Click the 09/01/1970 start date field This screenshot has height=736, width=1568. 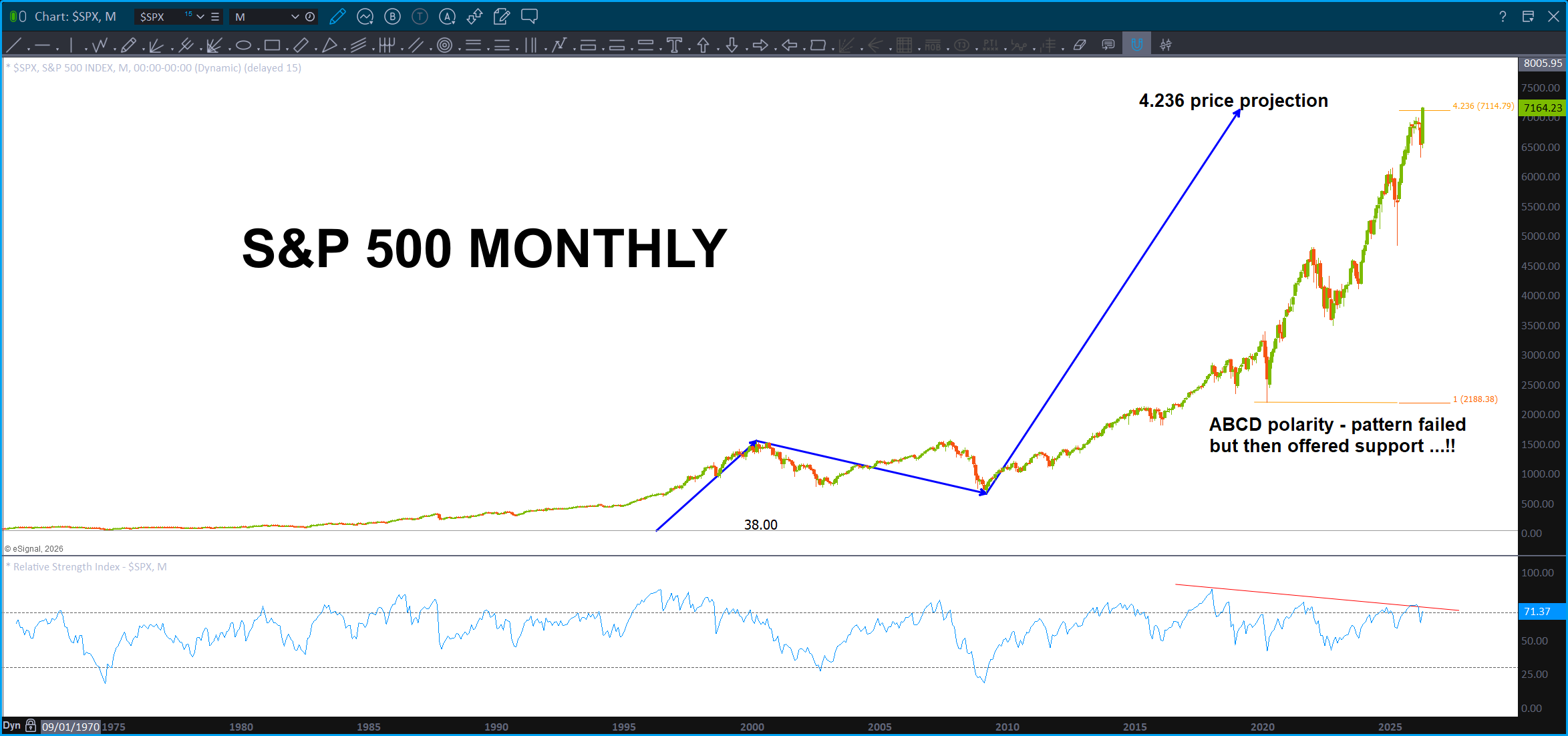click(x=70, y=727)
